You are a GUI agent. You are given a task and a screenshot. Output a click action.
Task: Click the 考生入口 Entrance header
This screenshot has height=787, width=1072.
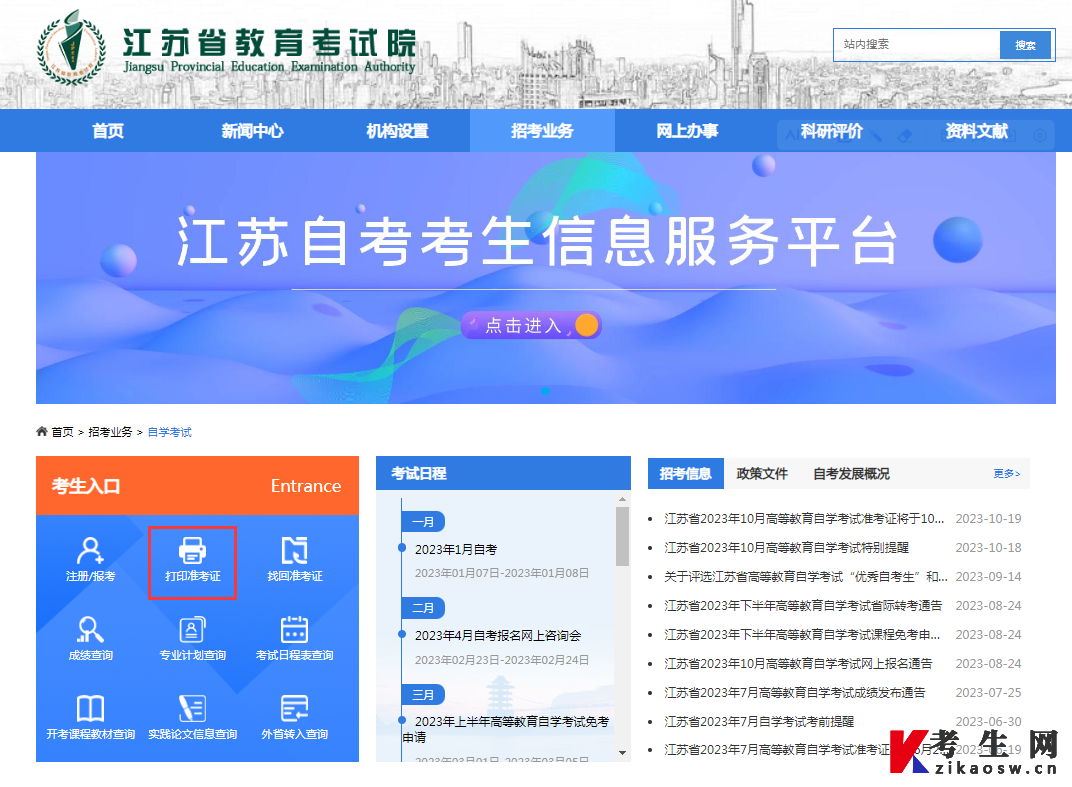(x=197, y=485)
